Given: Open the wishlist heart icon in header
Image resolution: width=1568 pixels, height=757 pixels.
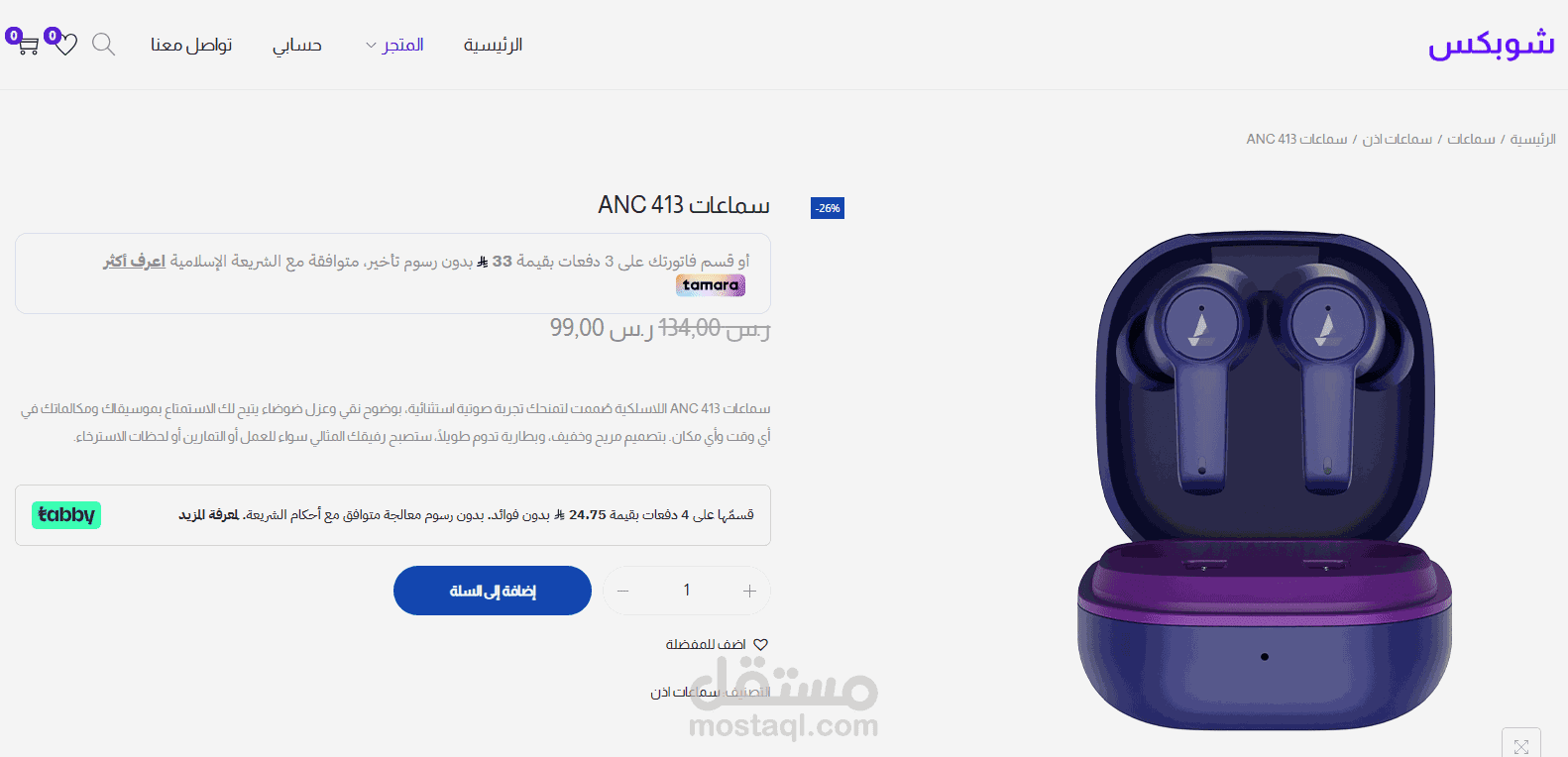Looking at the screenshot, I should [x=65, y=45].
